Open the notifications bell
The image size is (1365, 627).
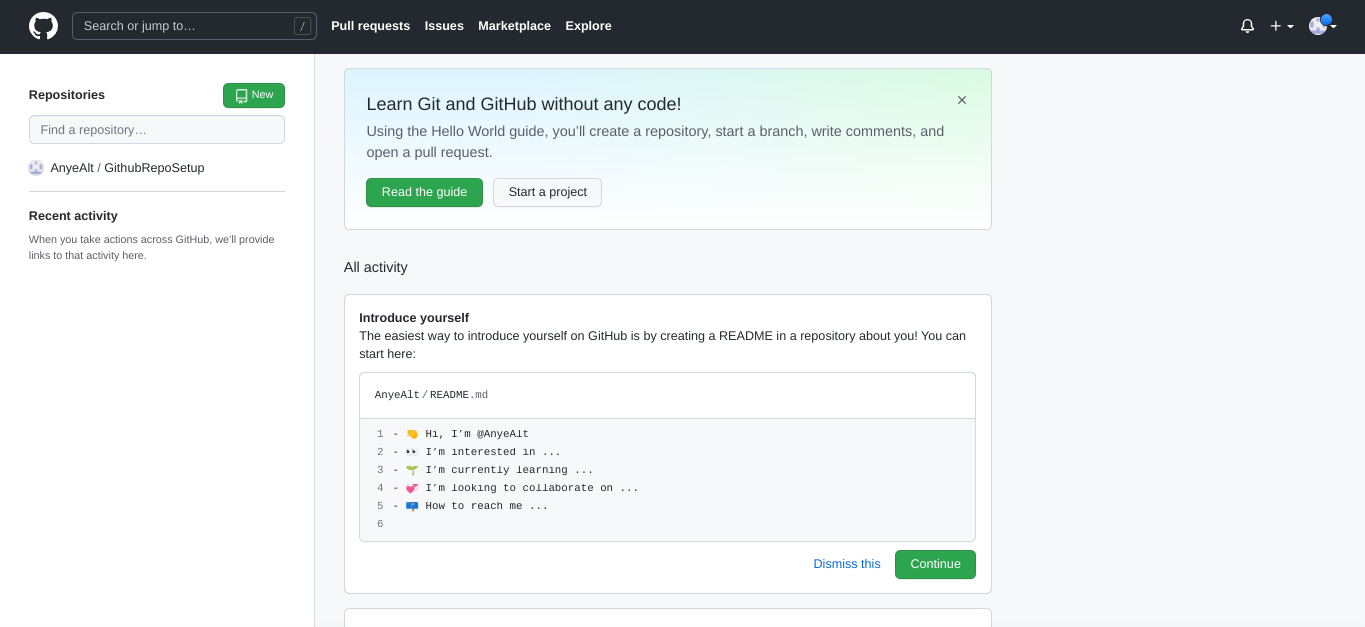(x=1247, y=26)
